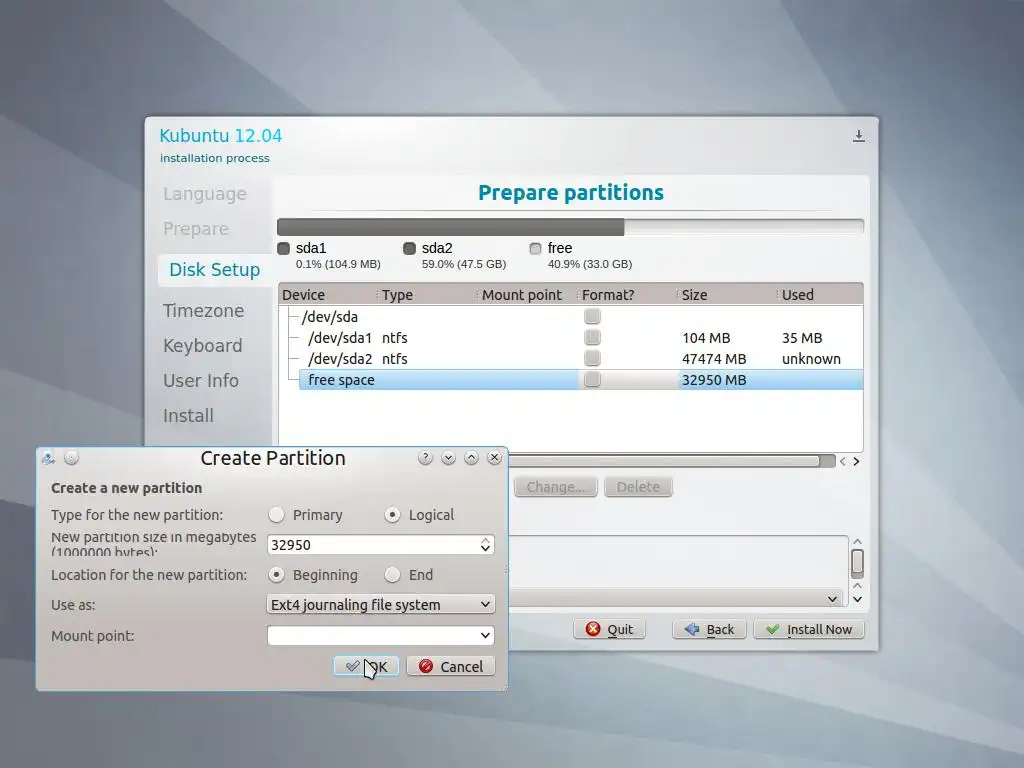The width and height of the screenshot is (1024, 768).
Task: Sort by the Type column header
Action: (428, 295)
